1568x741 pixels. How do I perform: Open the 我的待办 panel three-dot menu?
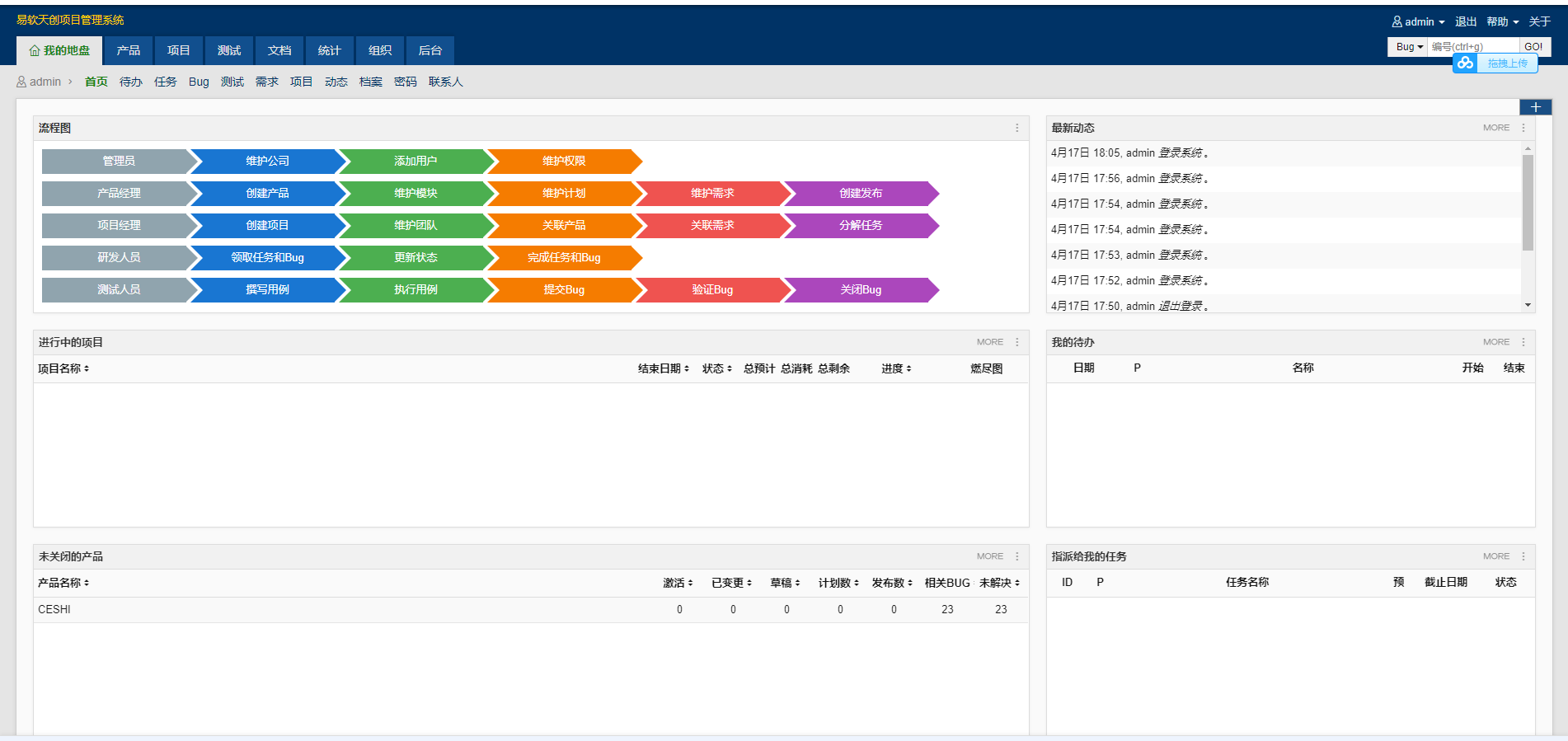[x=1523, y=342]
